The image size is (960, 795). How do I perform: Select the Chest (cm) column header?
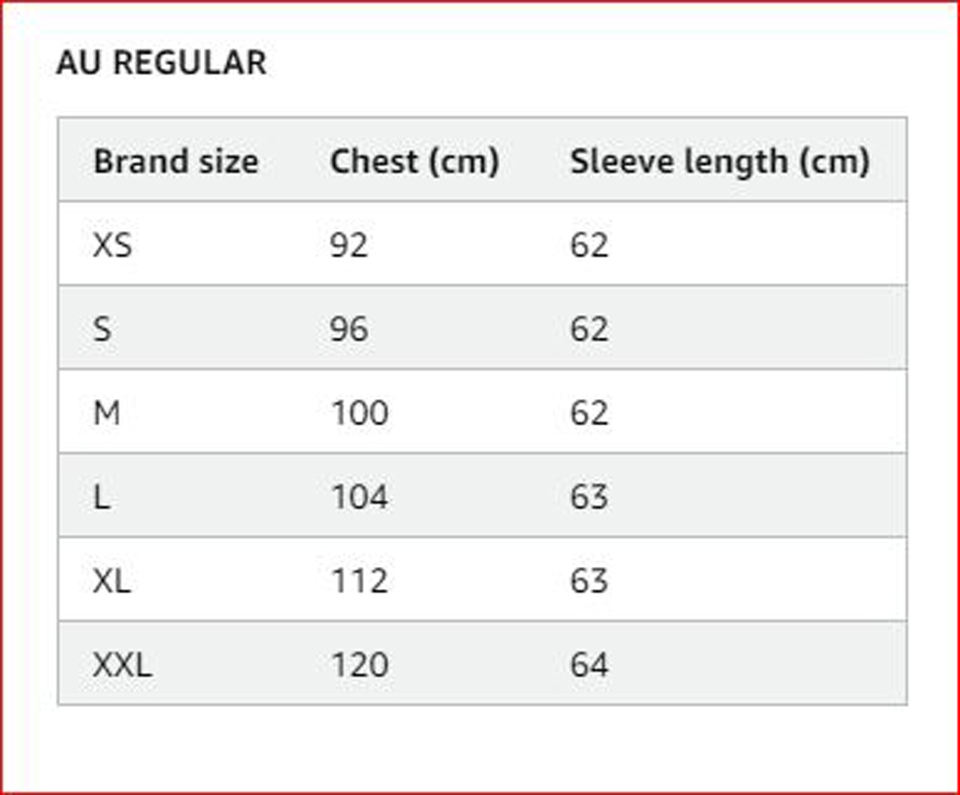click(x=414, y=162)
